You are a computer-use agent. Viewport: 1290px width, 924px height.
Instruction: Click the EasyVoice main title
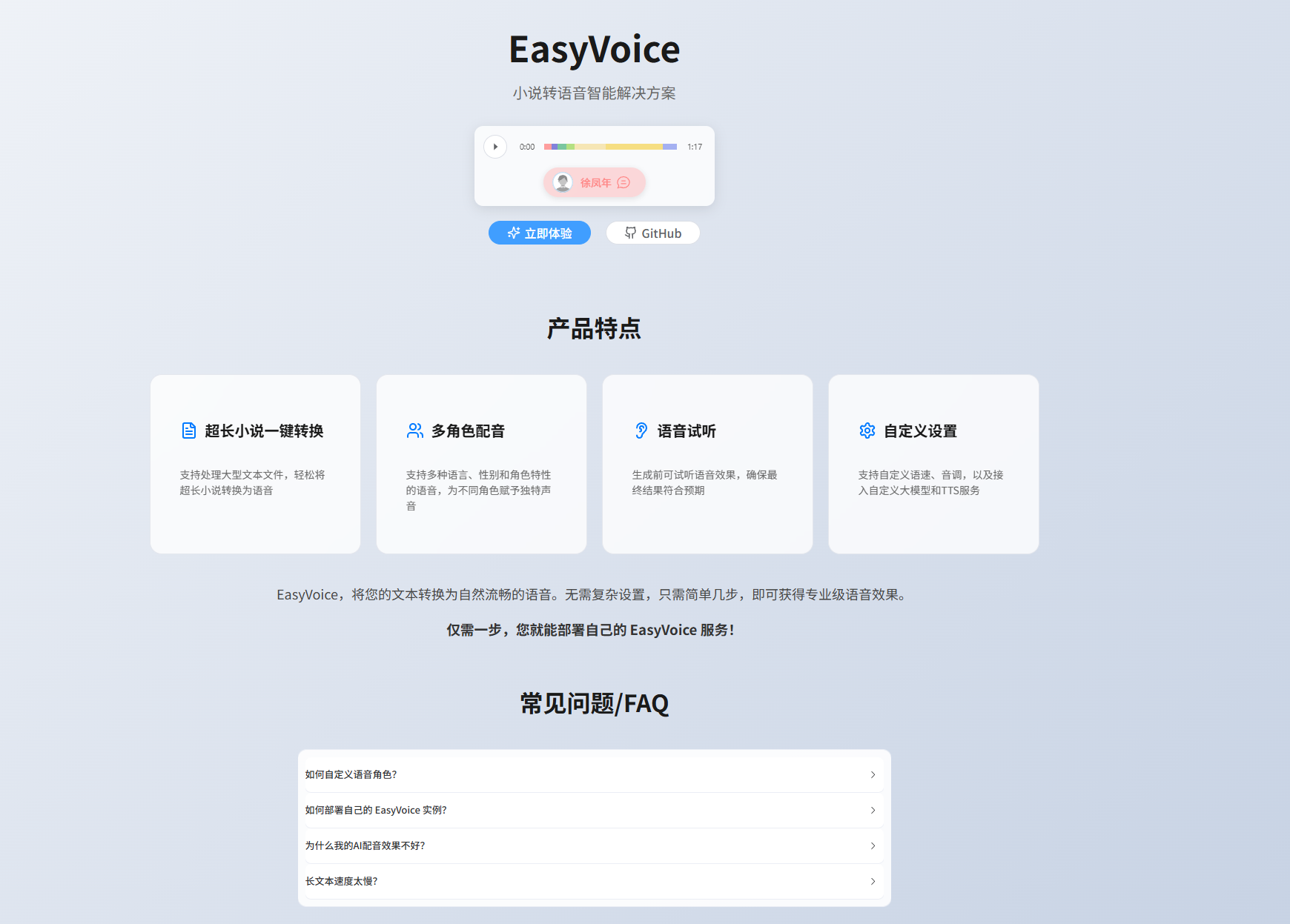coord(595,50)
